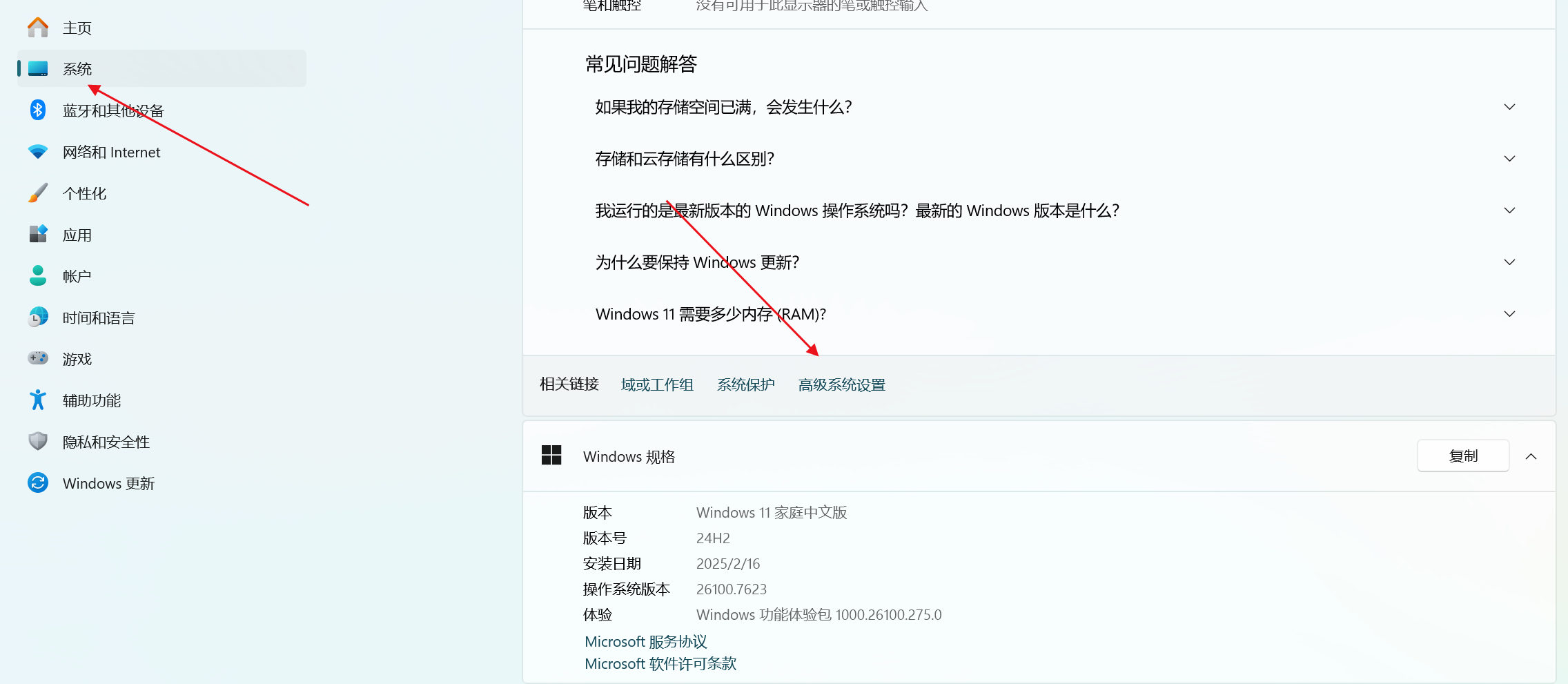Click the 常见问题解答 heading
Image resolution: width=1568 pixels, height=684 pixels.
[641, 64]
